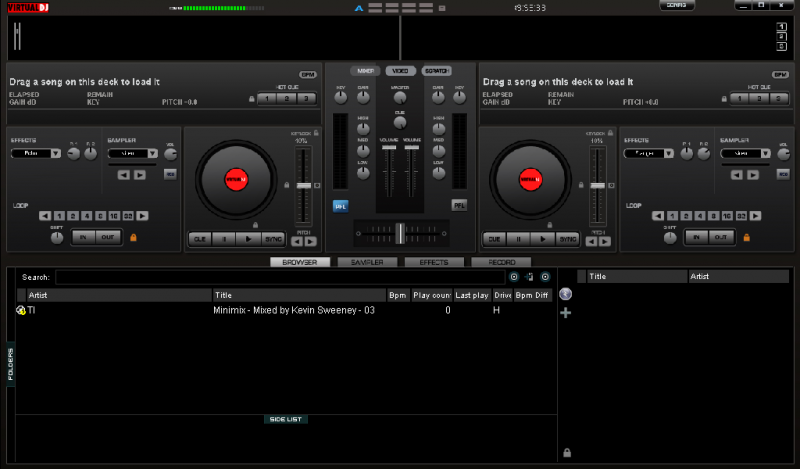Image resolution: width=800 pixels, height=469 pixels.
Task: Click the left deck BPM button
Action: (308, 75)
